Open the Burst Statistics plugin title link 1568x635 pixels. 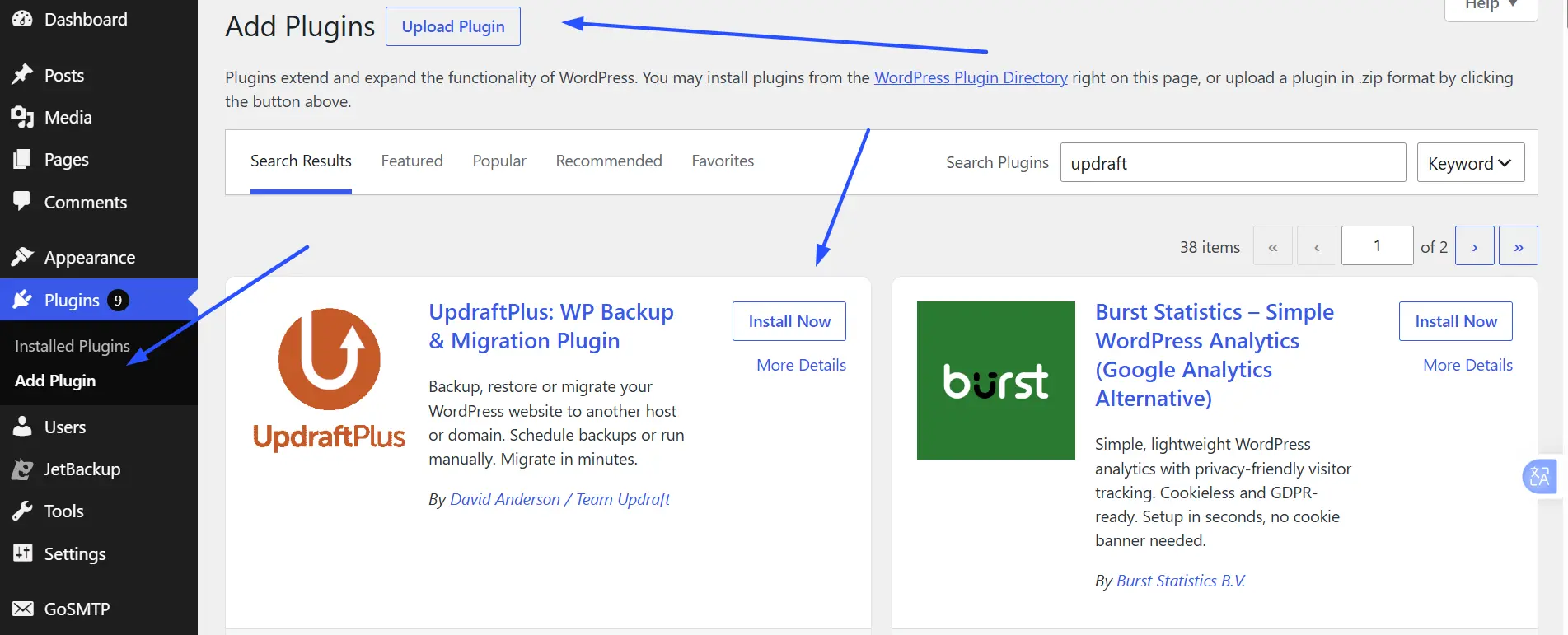click(1215, 355)
